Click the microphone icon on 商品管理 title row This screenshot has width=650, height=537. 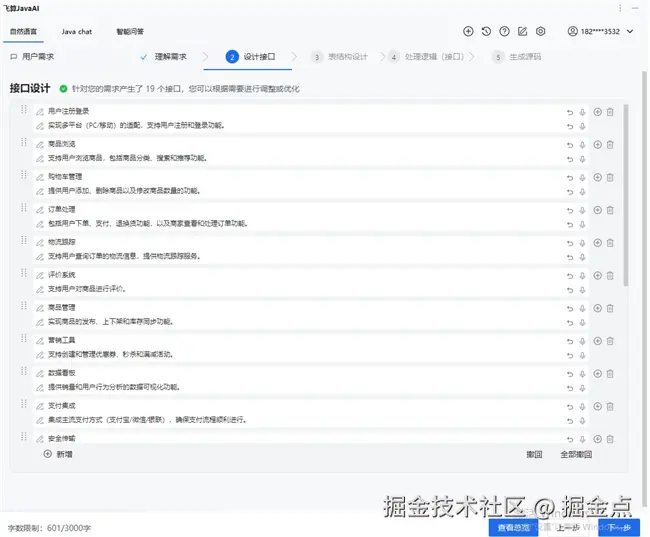click(582, 309)
